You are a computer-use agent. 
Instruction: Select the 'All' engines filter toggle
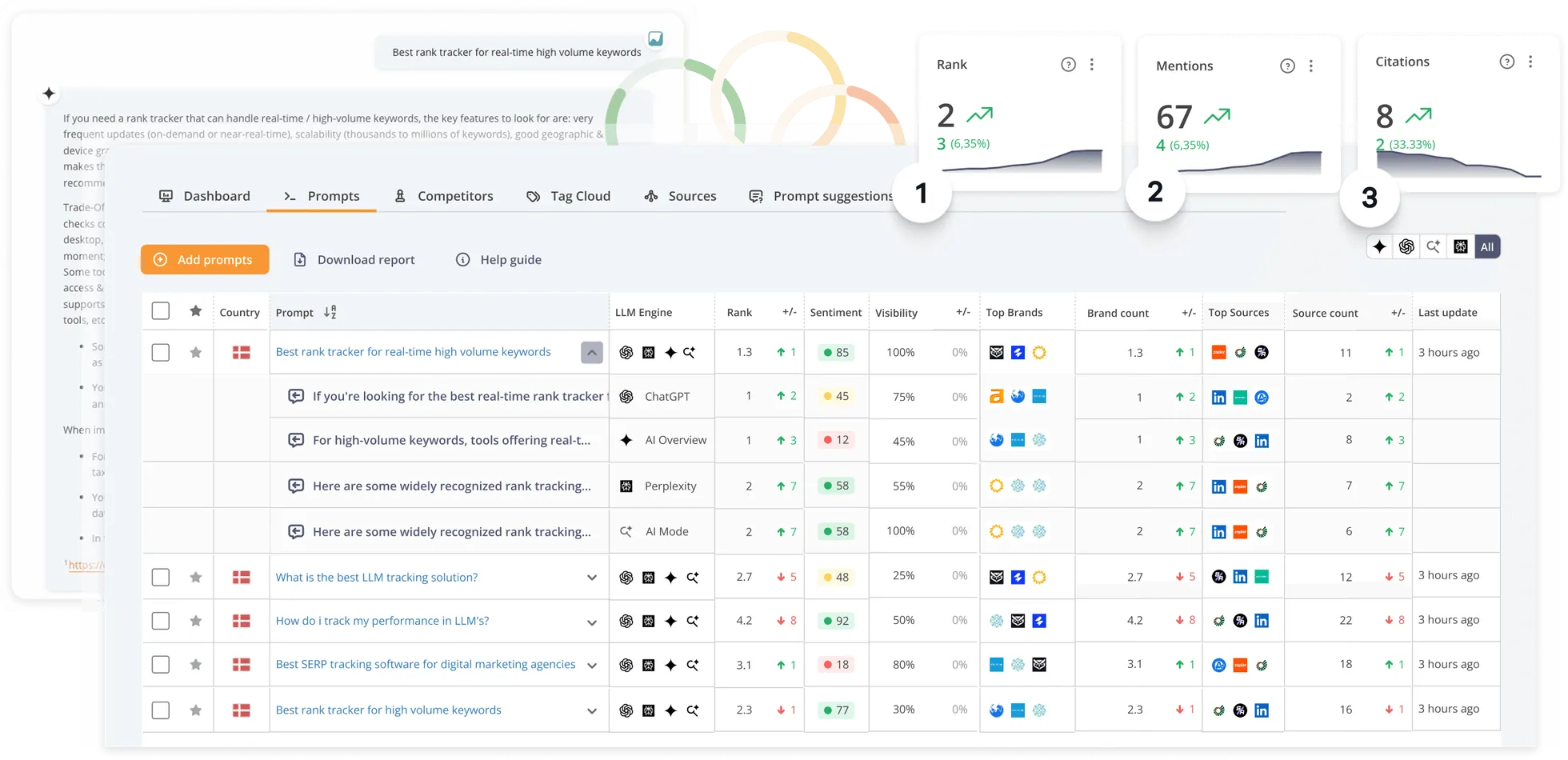[x=1486, y=247]
